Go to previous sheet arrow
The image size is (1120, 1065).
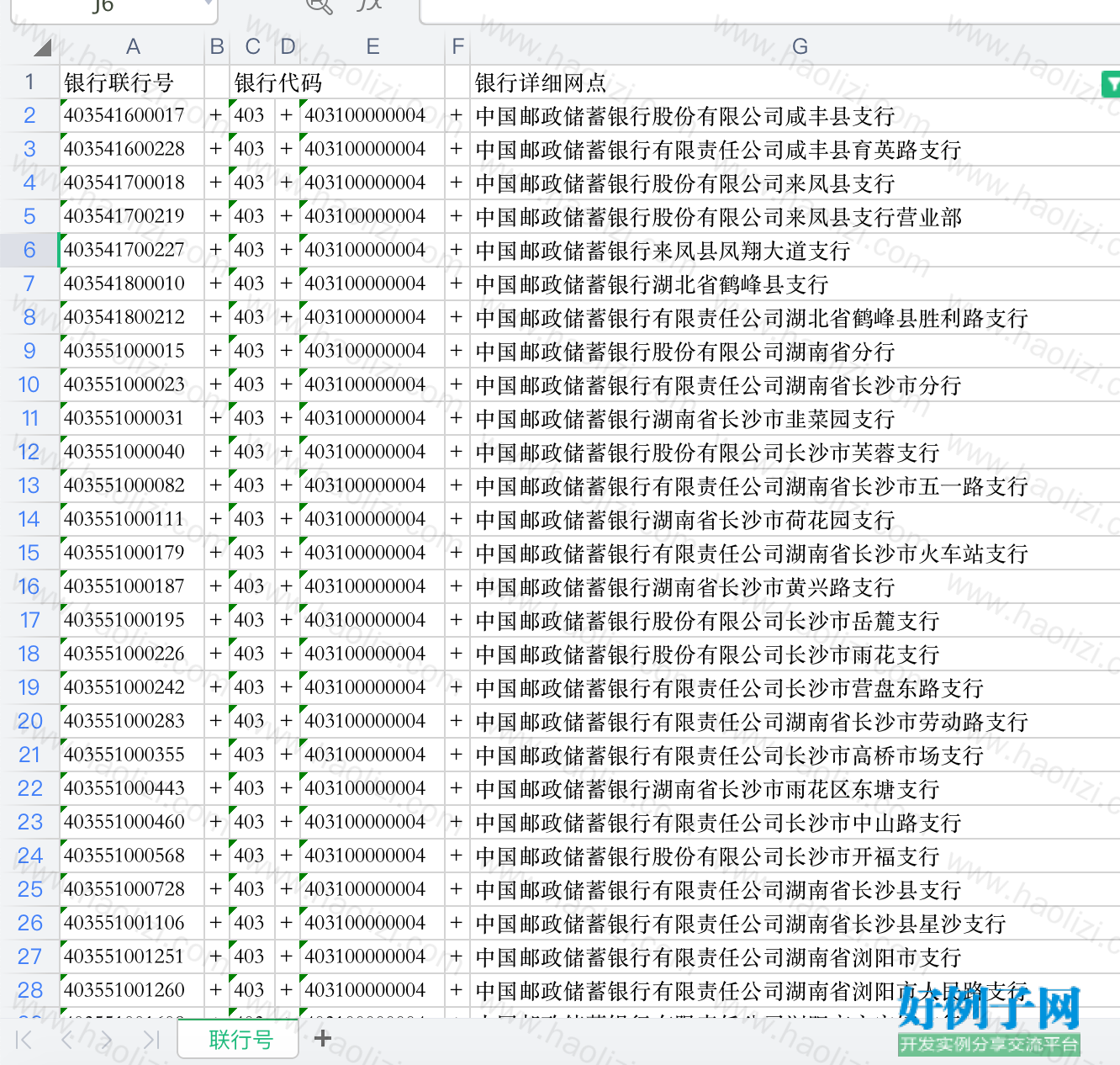click(67, 1040)
